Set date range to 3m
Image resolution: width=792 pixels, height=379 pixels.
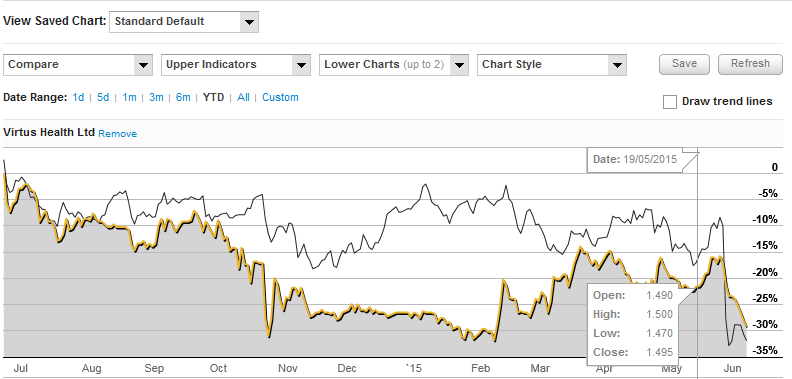pos(156,97)
